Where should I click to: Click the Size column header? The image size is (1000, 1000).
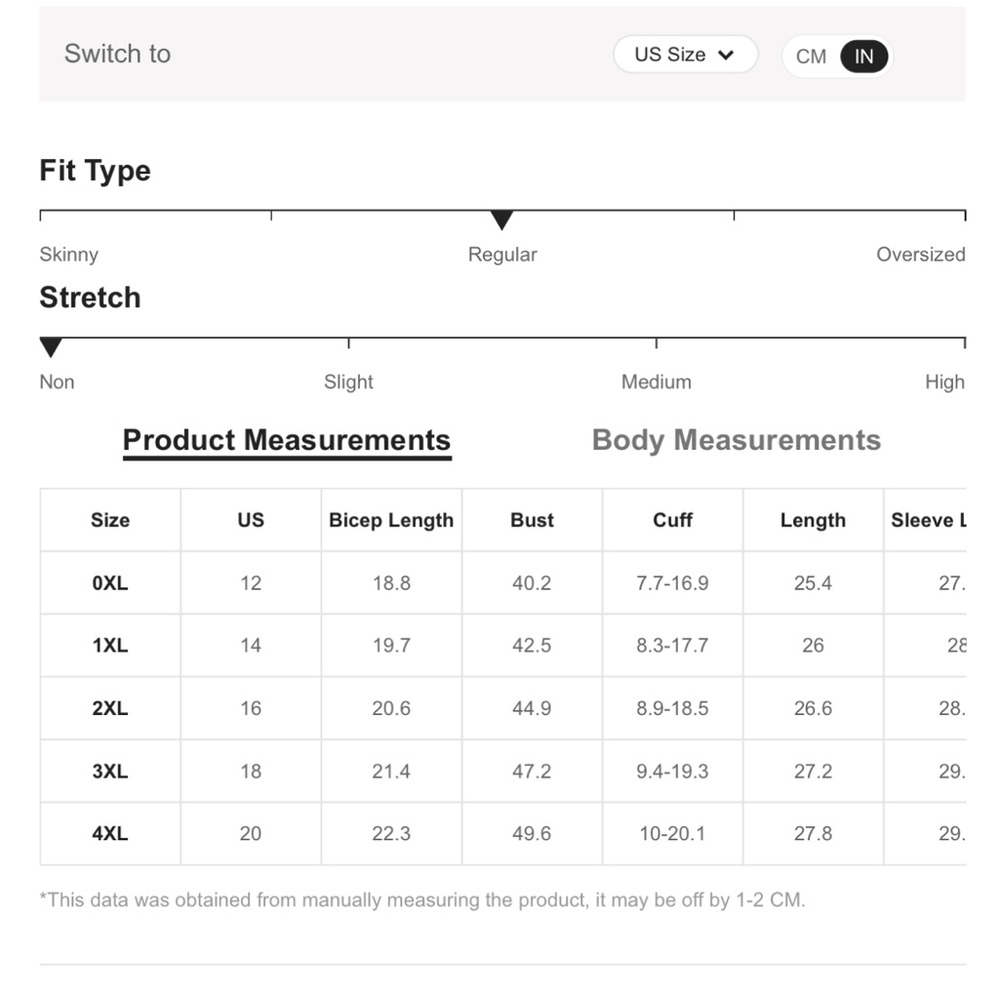tap(110, 520)
